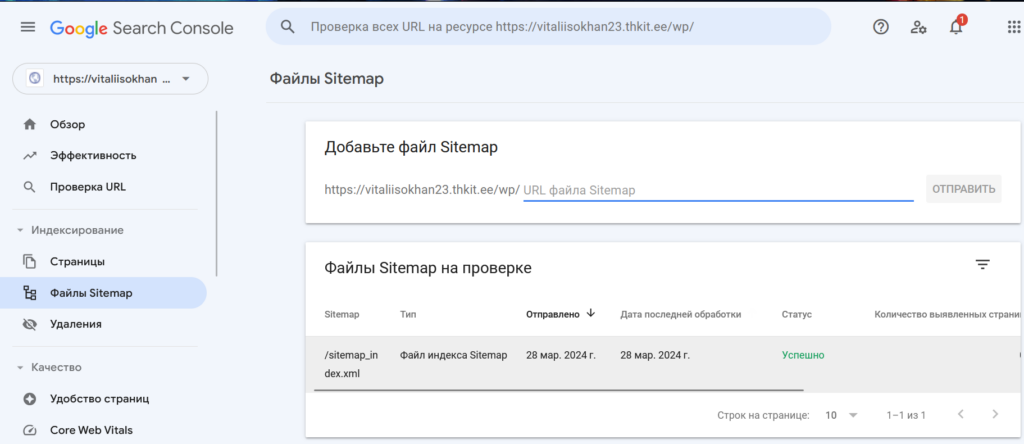
Task: Click the sidebar vertical scrollbar
Action: [x=216, y=193]
